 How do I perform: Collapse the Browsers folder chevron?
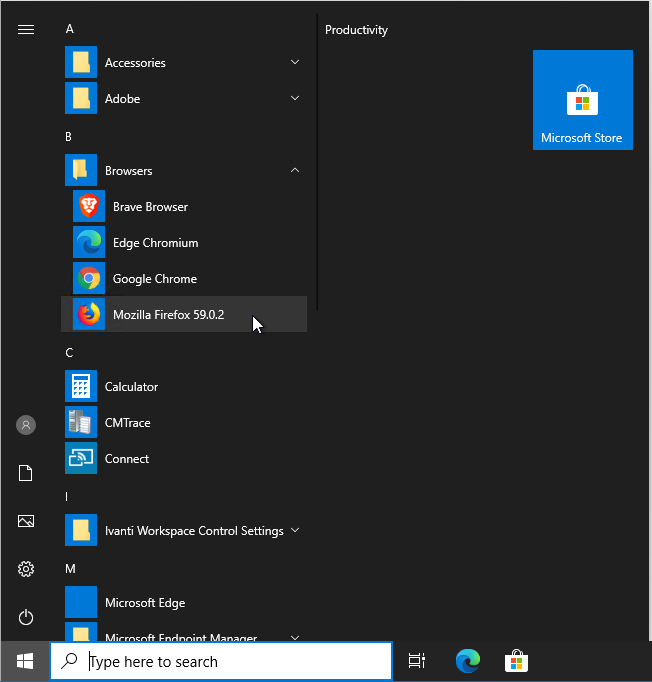(295, 170)
